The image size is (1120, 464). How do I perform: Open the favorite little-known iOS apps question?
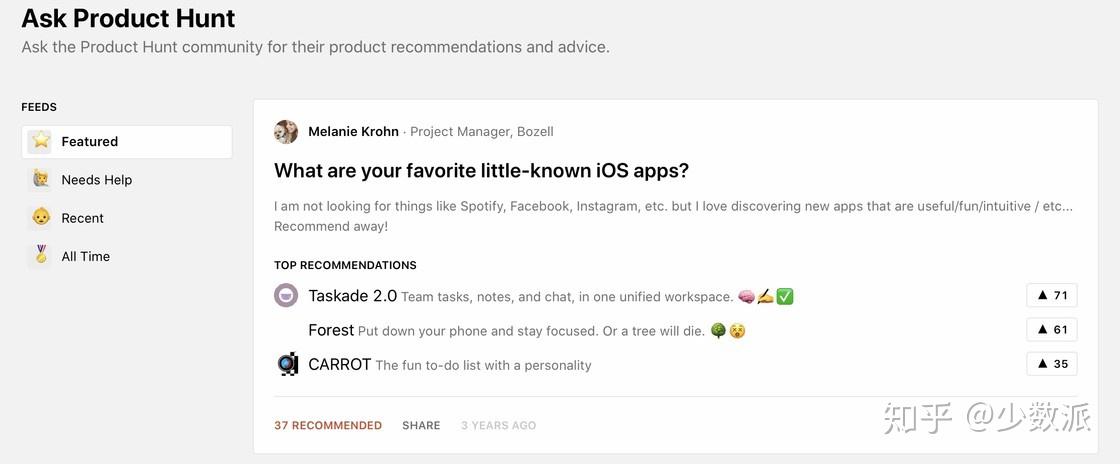pyautogui.click(x=481, y=171)
